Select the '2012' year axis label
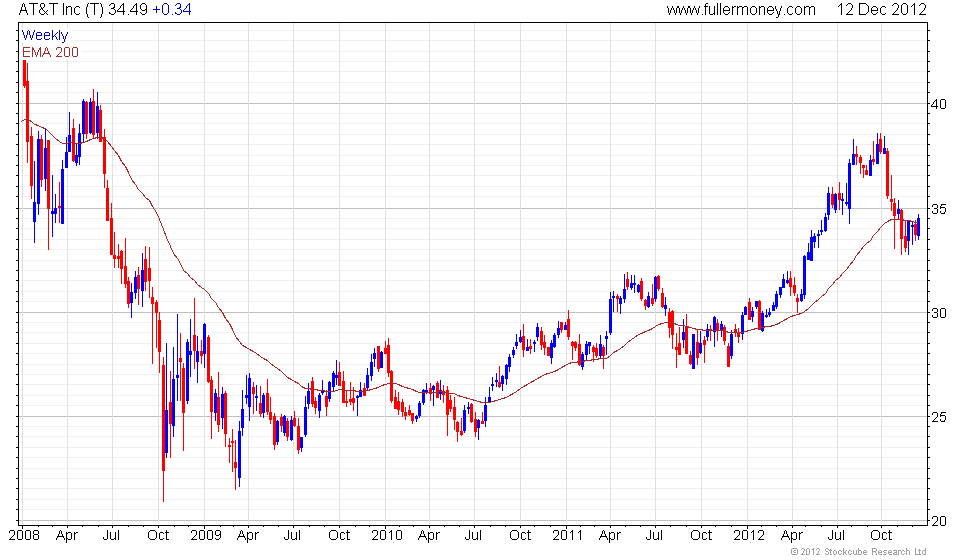Image resolution: width=980 pixels, height=560 pixels. point(749,535)
